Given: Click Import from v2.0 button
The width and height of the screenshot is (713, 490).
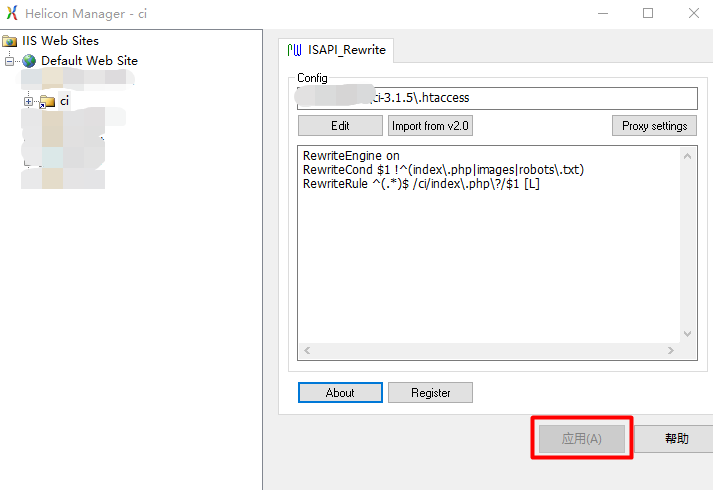Looking at the screenshot, I should point(430,125).
